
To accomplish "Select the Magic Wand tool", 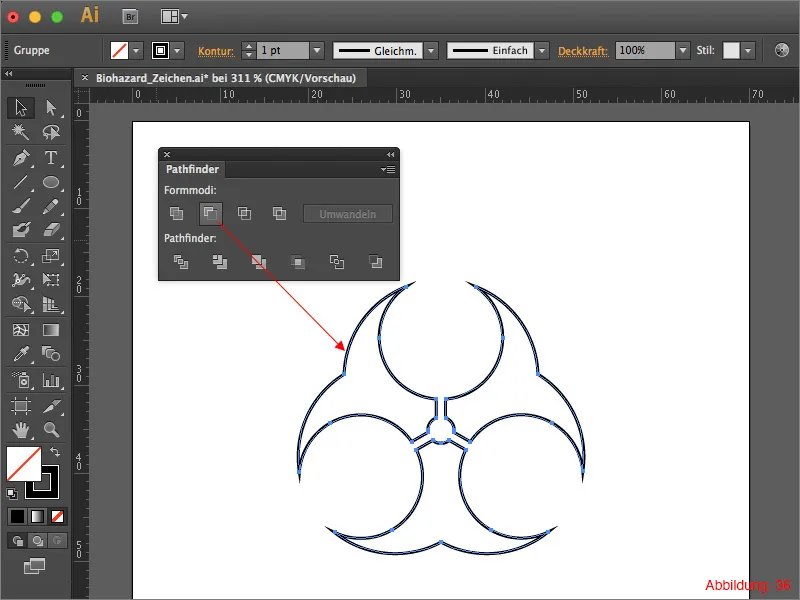I will click(x=21, y=132).
